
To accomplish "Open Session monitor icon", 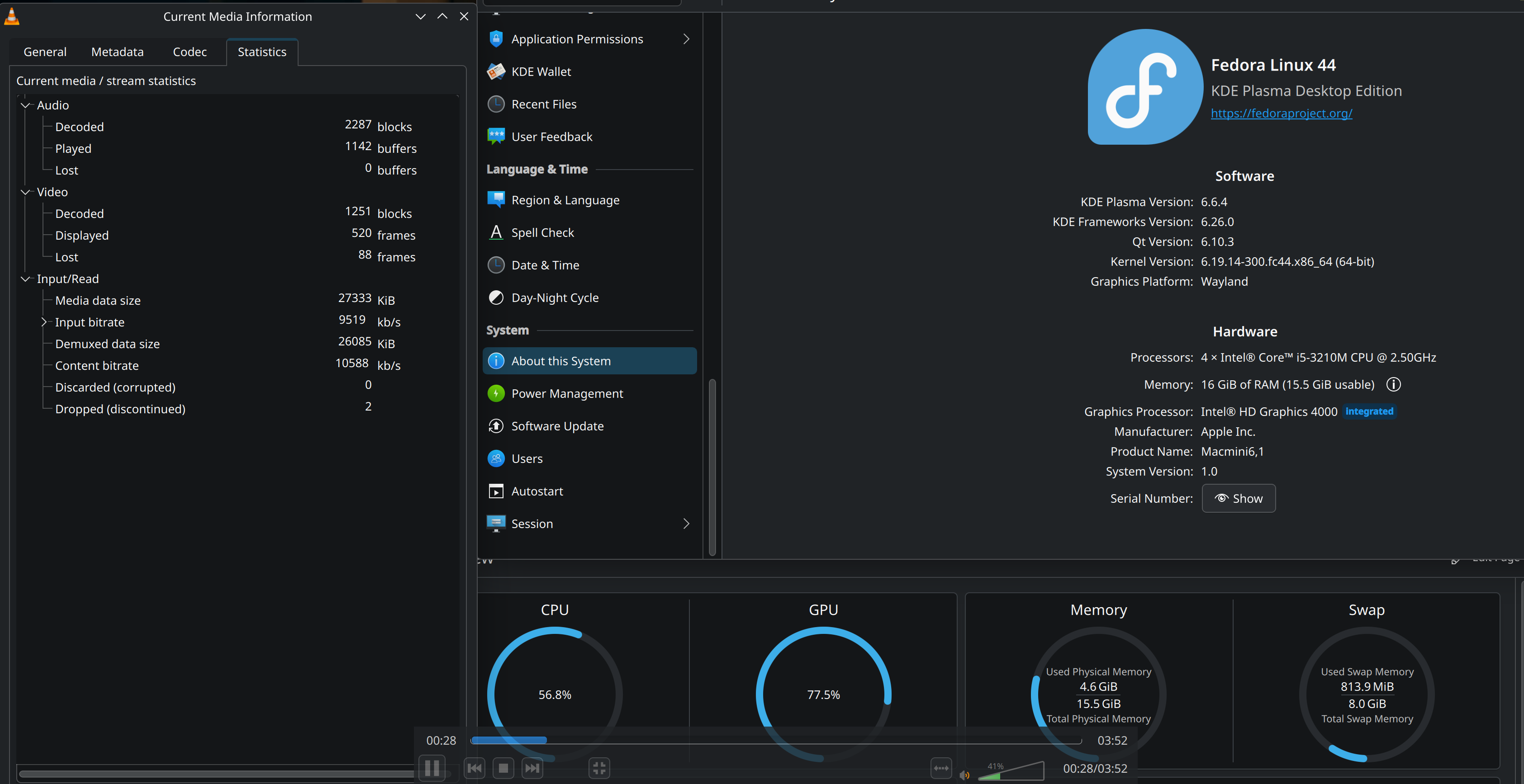I will pos(496,523).
